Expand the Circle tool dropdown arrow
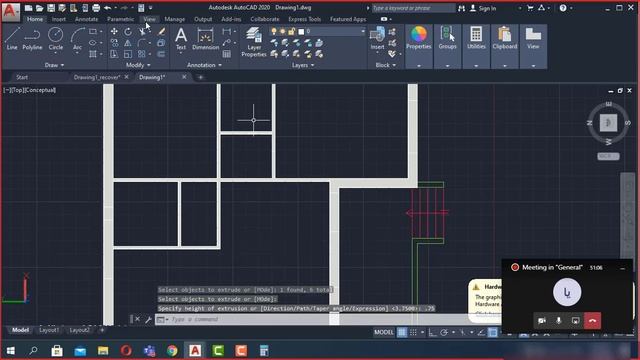Viewport: 640px width, 360px height. pos(56,53)
